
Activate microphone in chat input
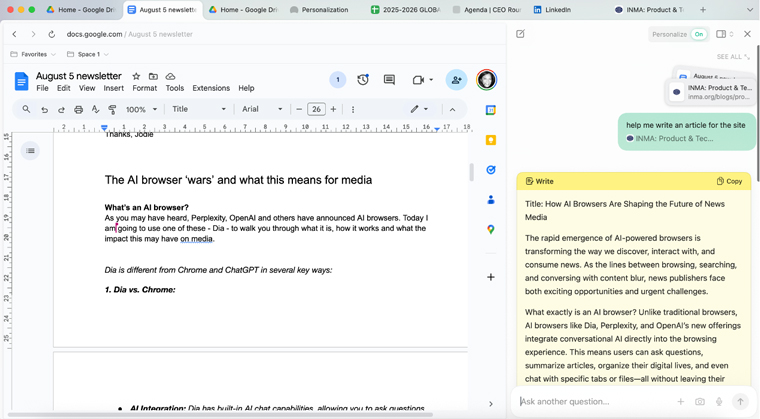tap(719, 402)
